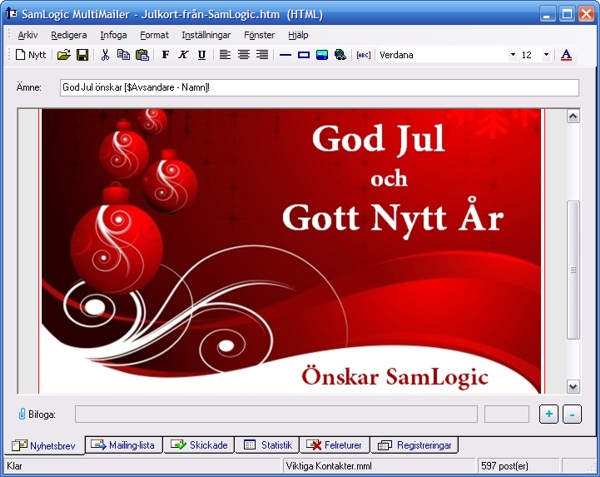Viewport: 600px width, 477px height.
Task: Click the vertical scrollbar thumb
Action: 573,270
